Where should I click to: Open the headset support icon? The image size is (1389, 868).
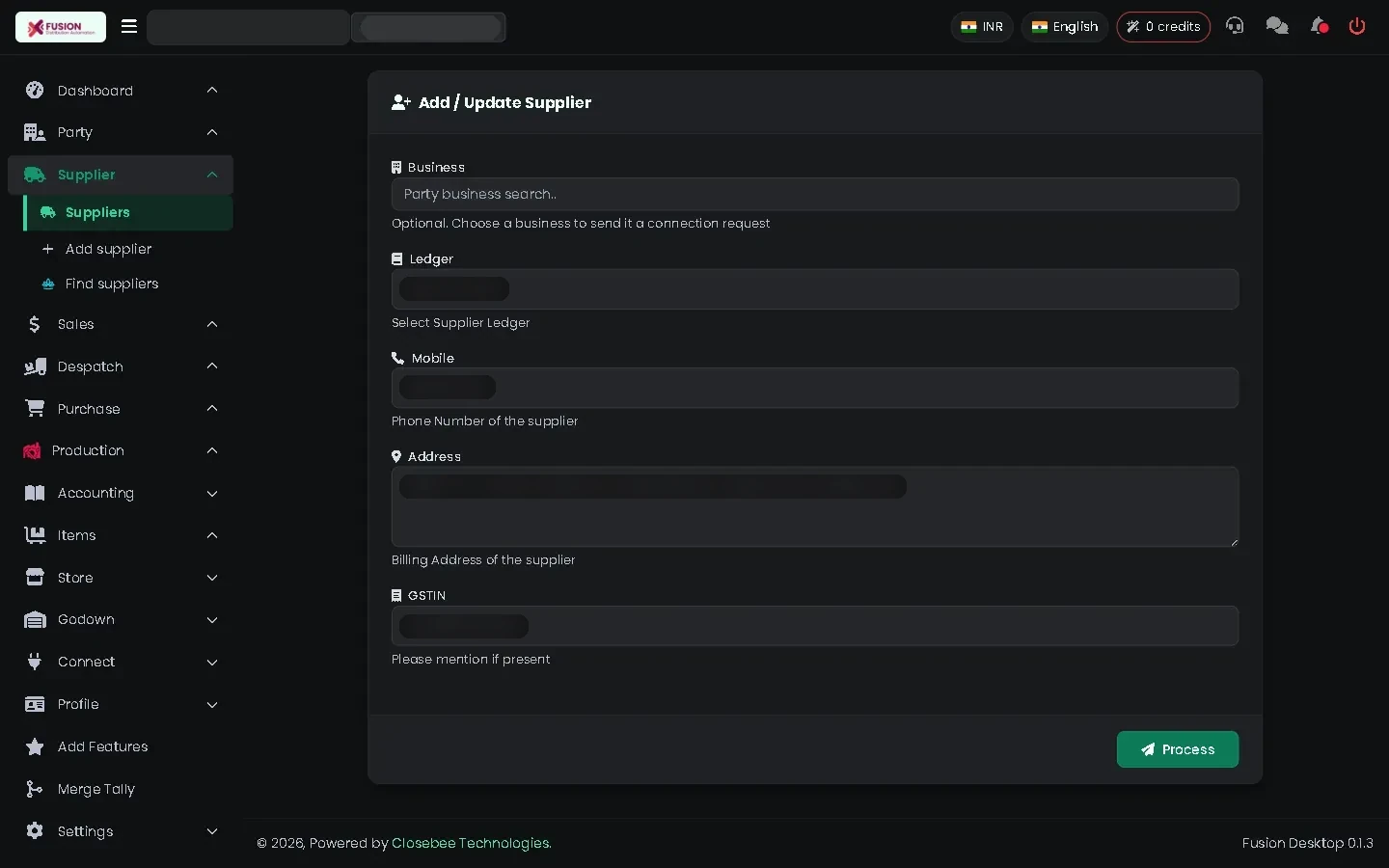(x=1235, y=26)
